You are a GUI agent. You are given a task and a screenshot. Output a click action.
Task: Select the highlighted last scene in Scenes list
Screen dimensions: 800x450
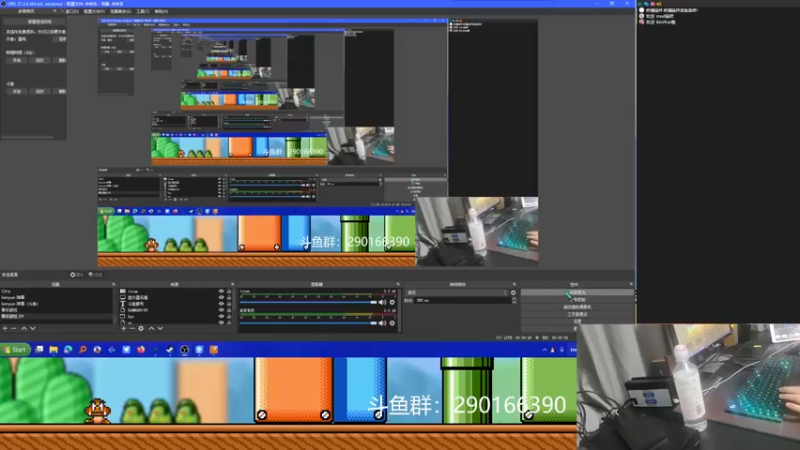56,316
